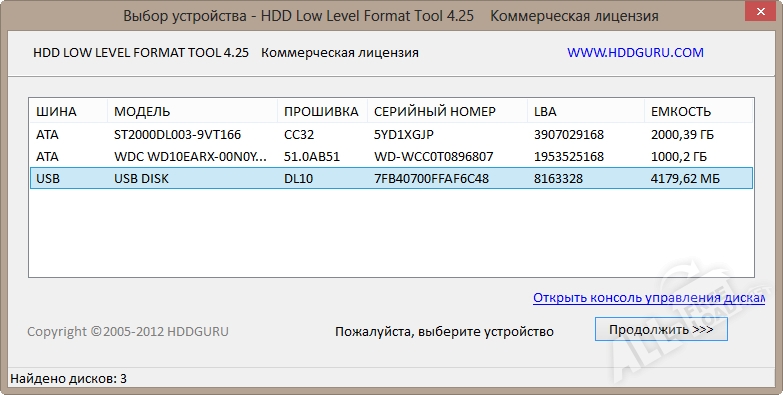This screenshot has height=395, width=783.
Task: Click the window title bar text
Action: 391,16
